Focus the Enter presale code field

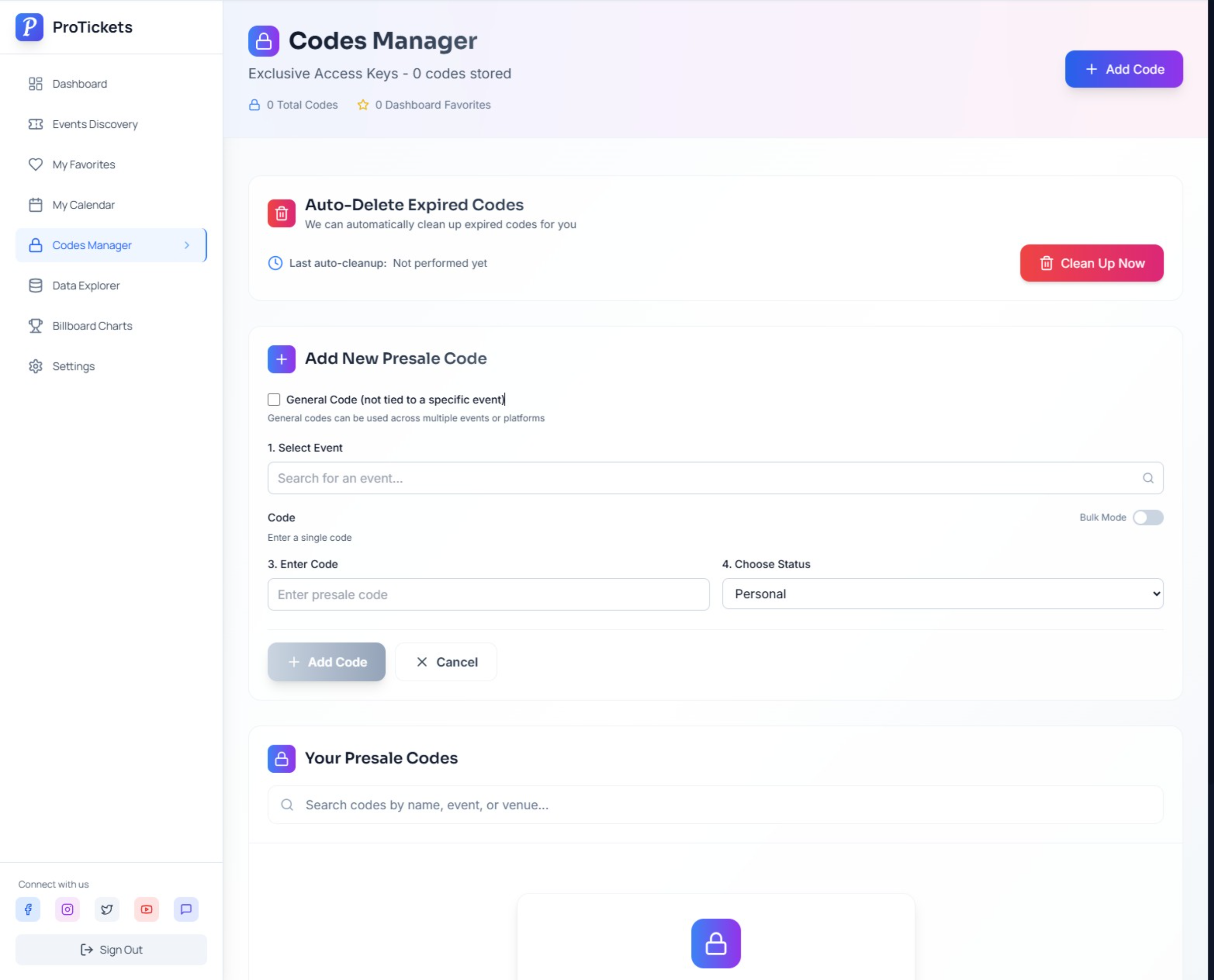(488, 595)
